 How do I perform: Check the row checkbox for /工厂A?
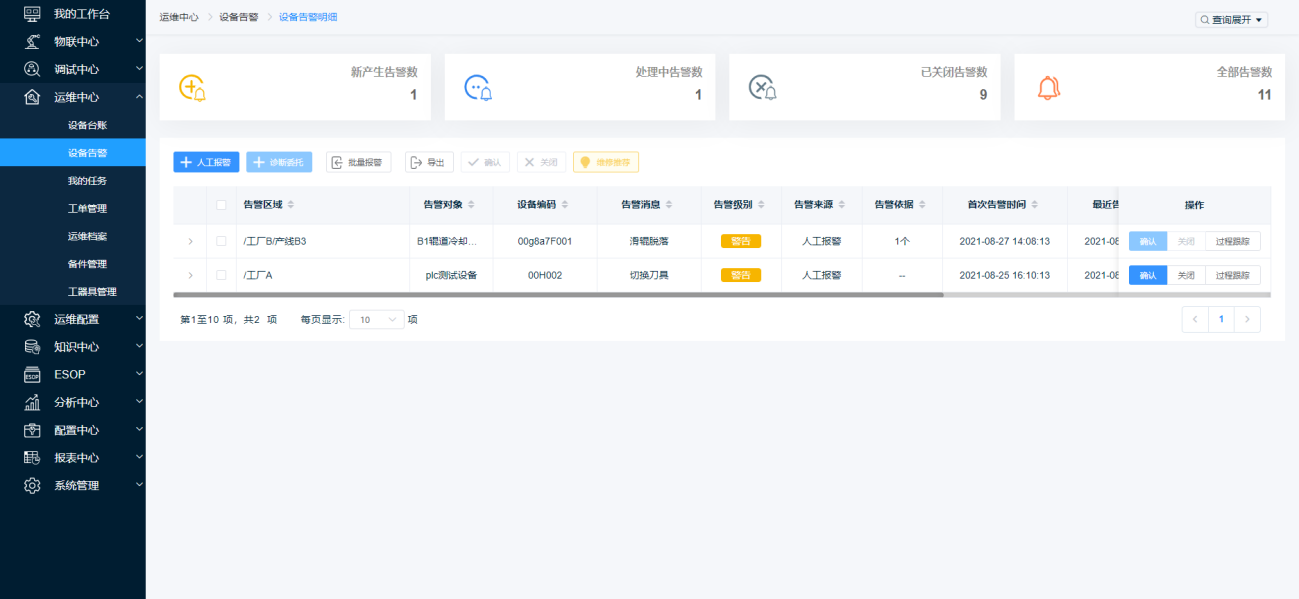coord(221,275)
